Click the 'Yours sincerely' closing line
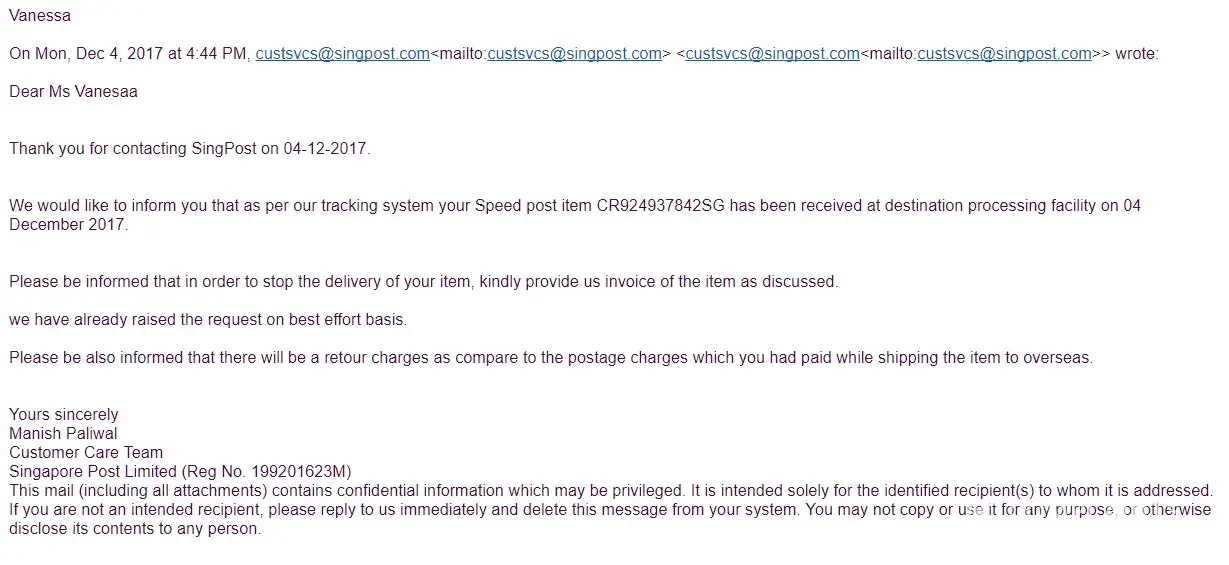The height and width of the screenshot is (565, 1229). point(64,415)
